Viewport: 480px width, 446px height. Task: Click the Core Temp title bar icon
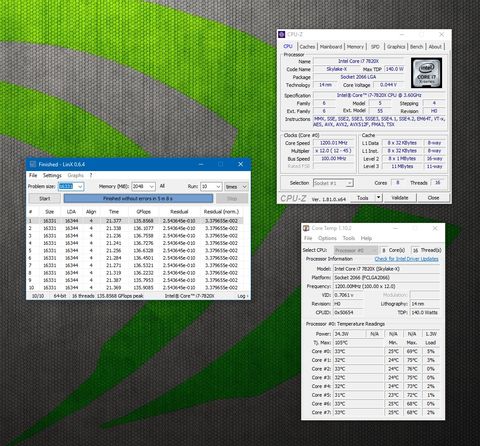[x=306, y=228]
